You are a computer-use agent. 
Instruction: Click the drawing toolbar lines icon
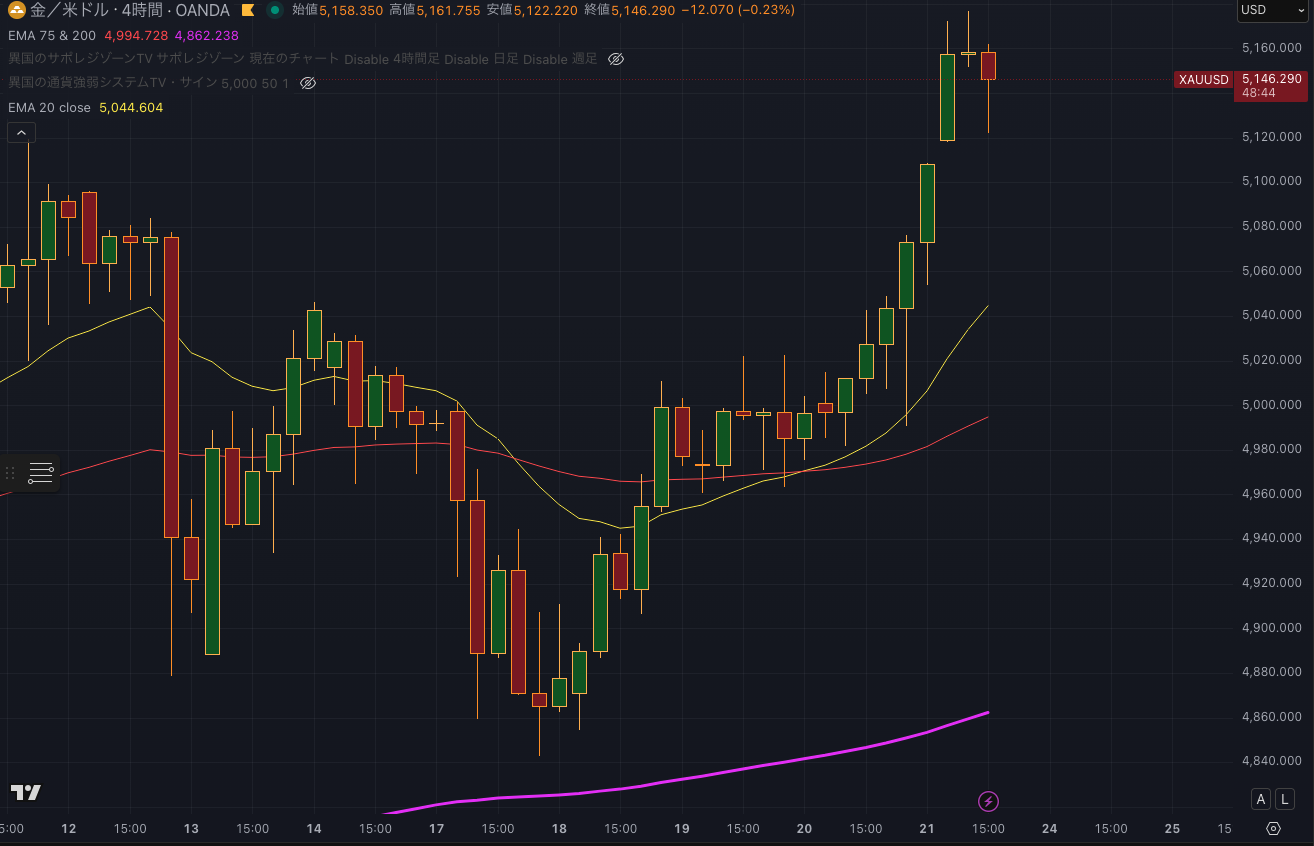tap(41, 473)
